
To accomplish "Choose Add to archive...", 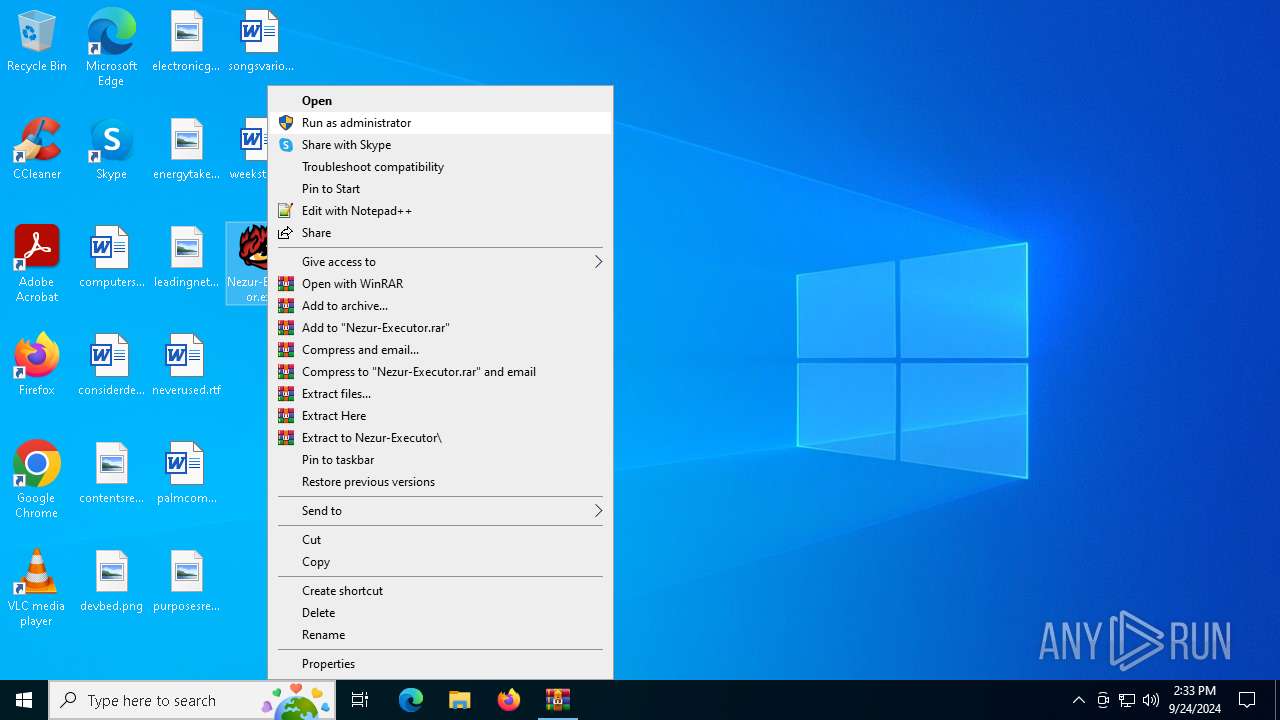I will [x=440, y=306].
